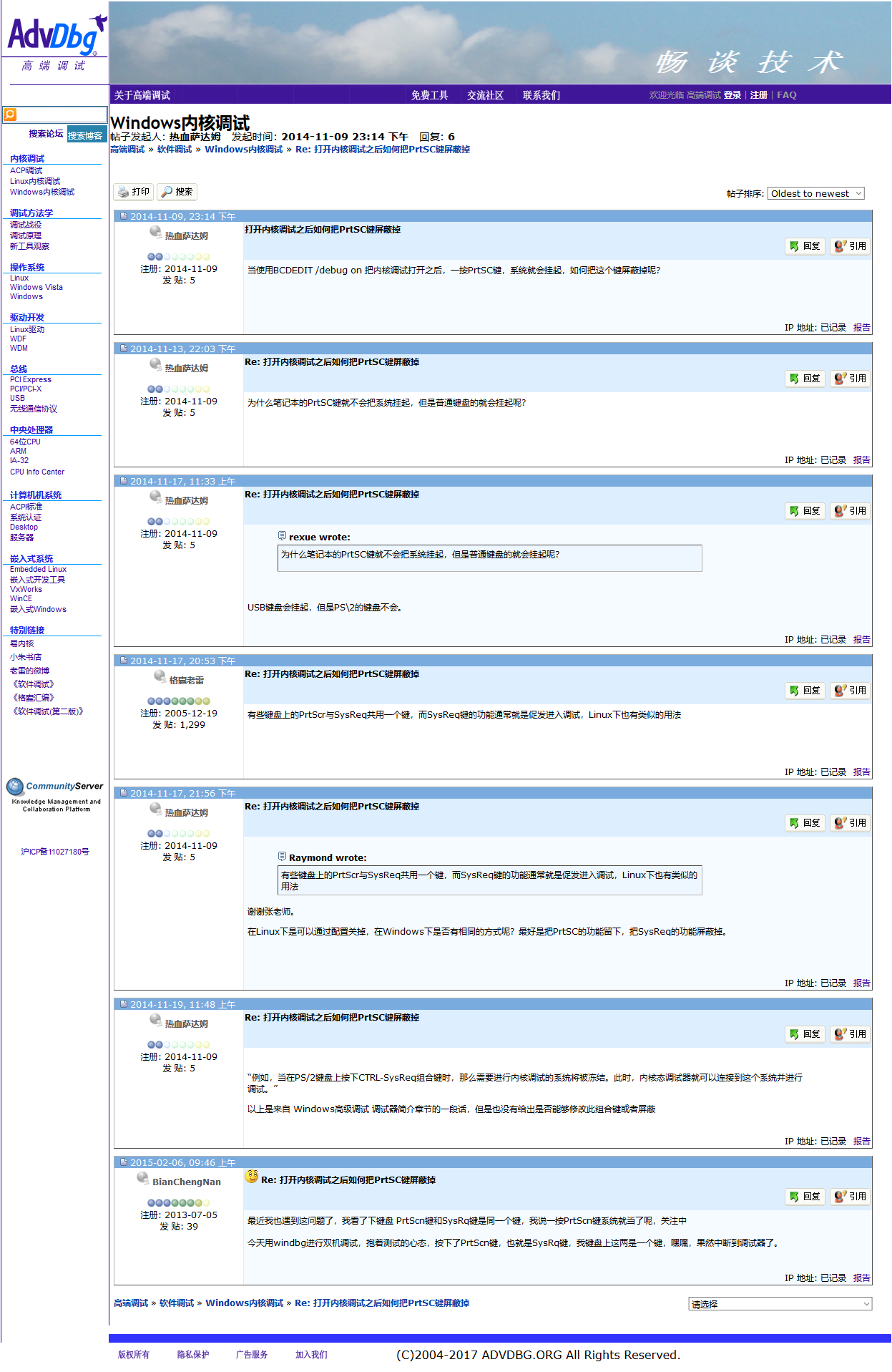This screenshot has width=892, height=1372.
Task: Click the avatar icon next to BianChengNan
Action: (x=142, y=1178)
